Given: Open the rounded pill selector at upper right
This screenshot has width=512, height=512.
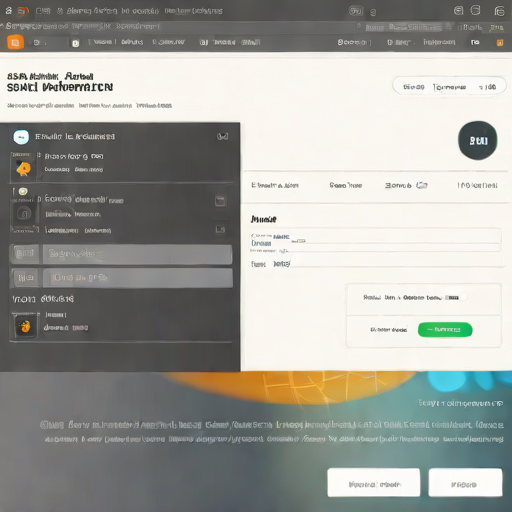Looking at the screenshot, I should point(449,86).
